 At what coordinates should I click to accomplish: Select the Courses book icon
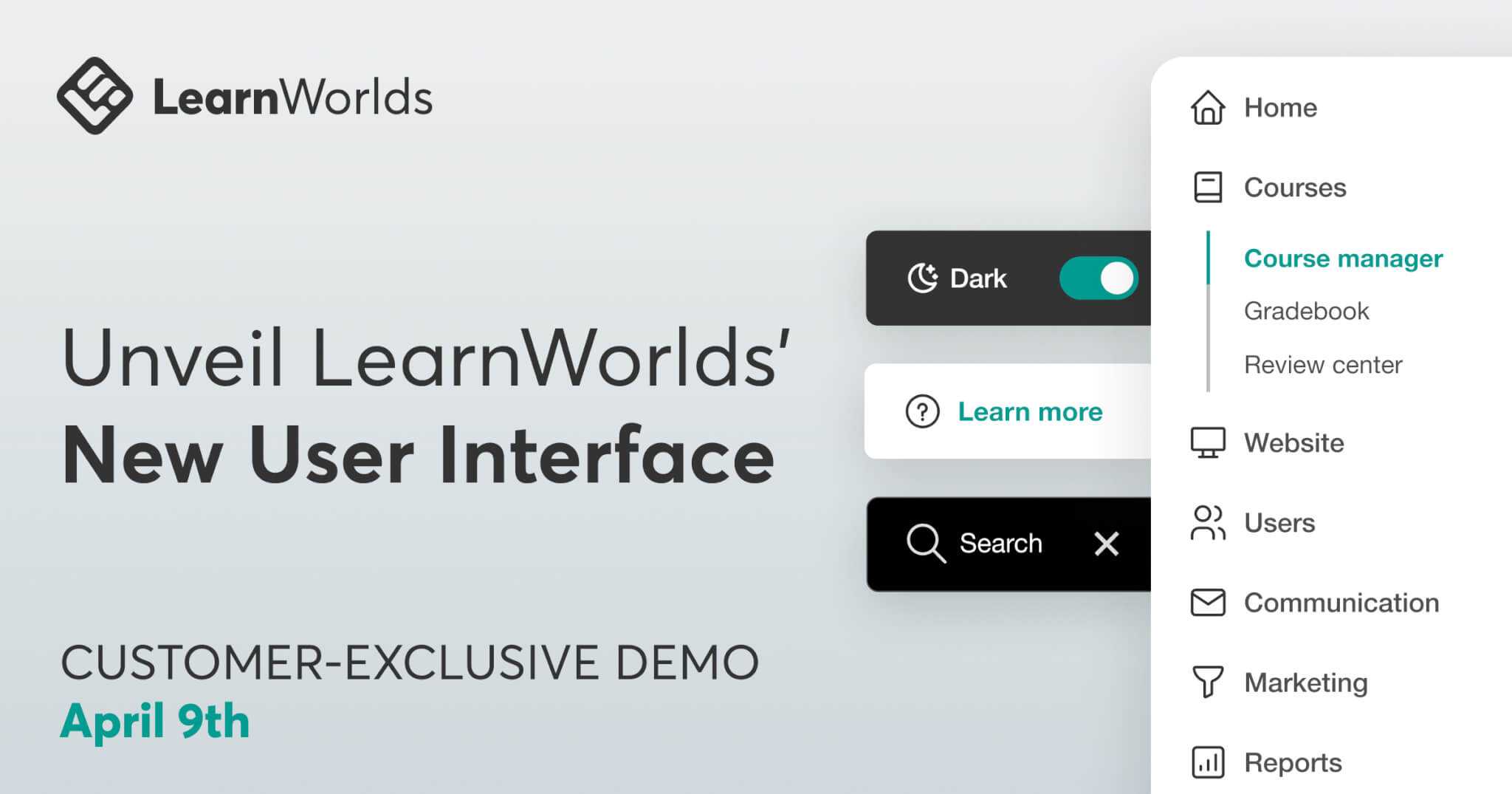point(1208,187)
